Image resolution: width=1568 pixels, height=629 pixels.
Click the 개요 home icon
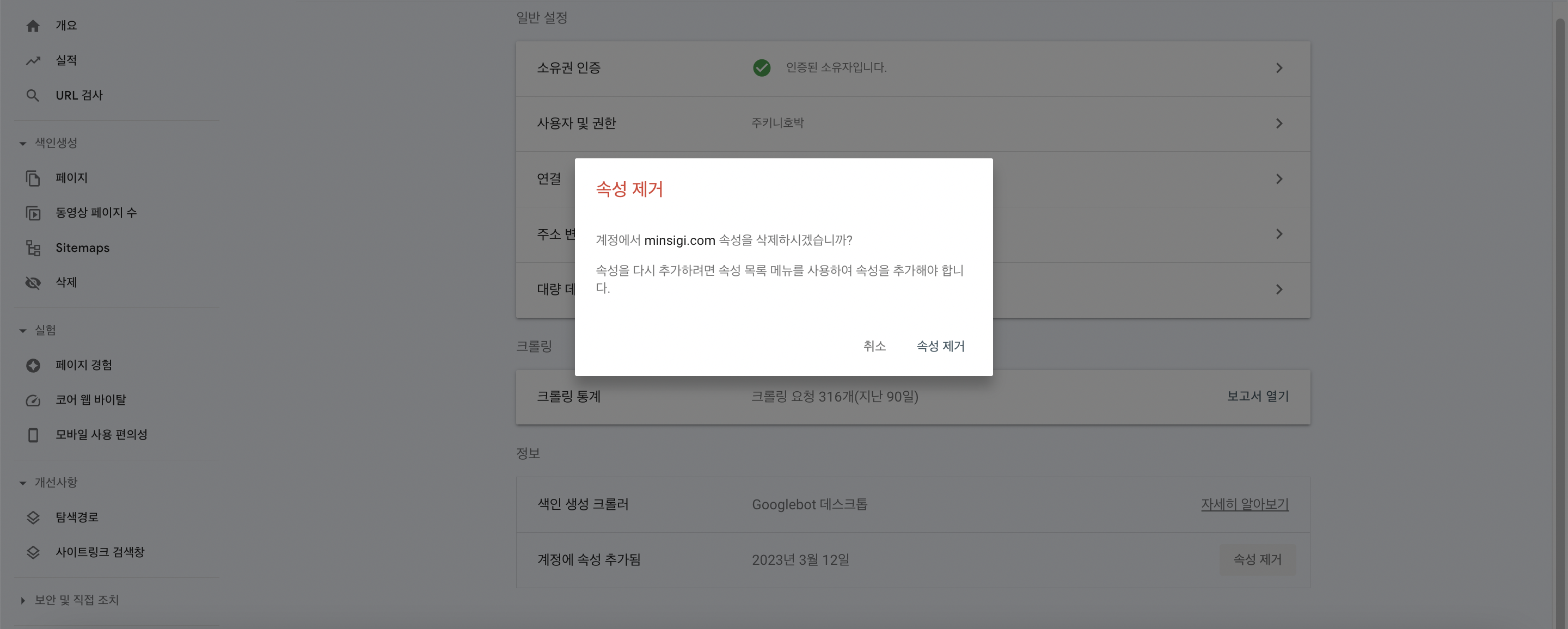(x=33, y=25)
